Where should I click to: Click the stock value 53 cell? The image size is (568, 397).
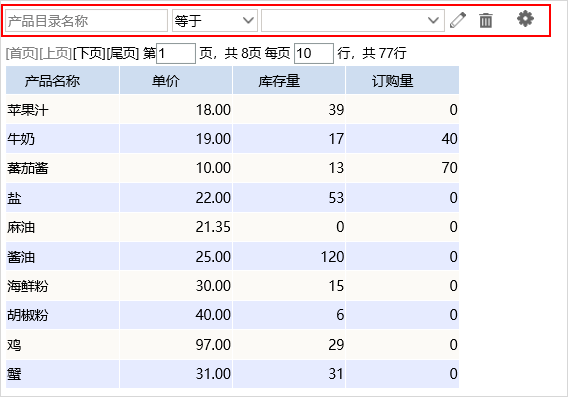tap(289, 198)
